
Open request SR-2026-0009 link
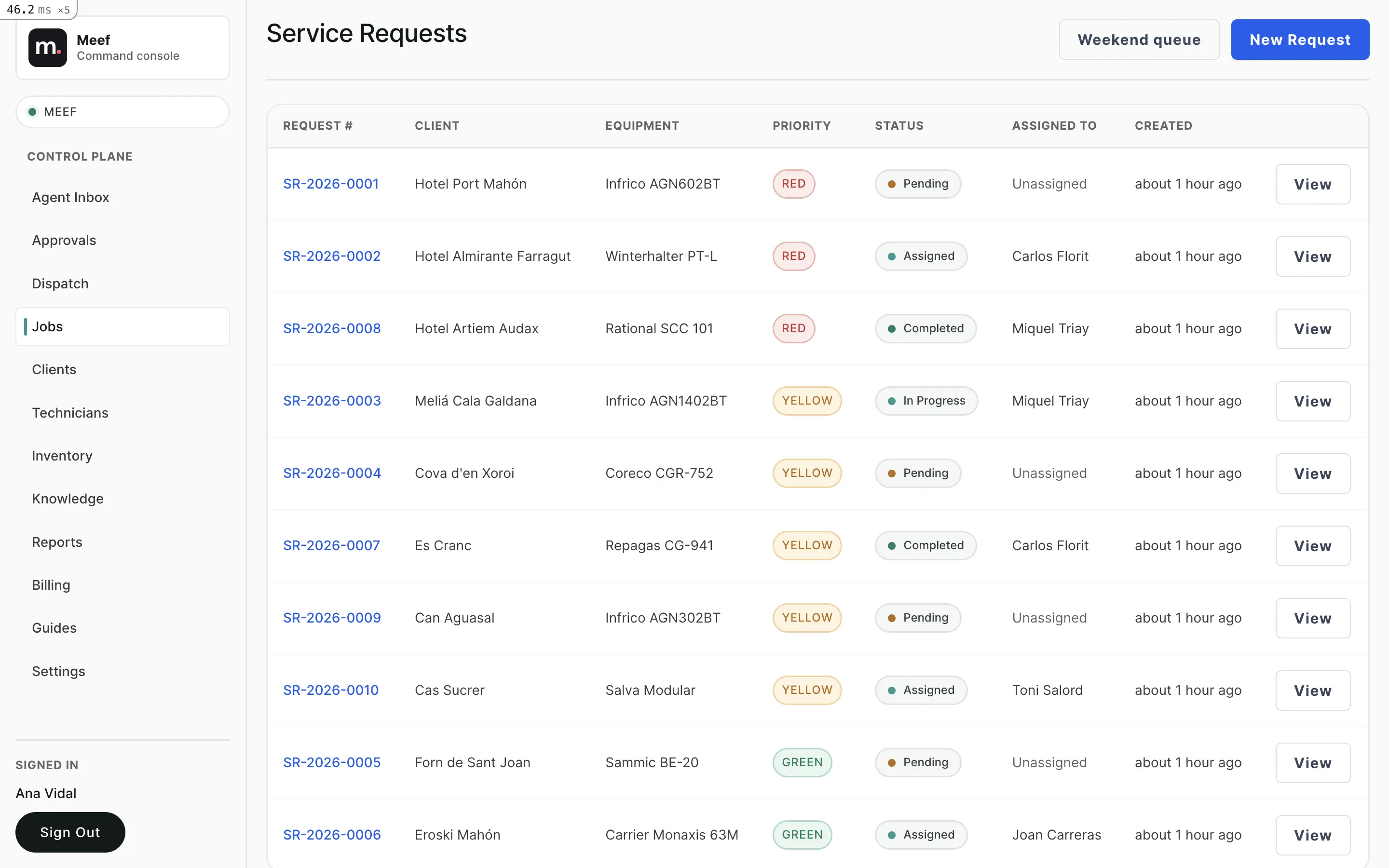click(x=332, y=618)
